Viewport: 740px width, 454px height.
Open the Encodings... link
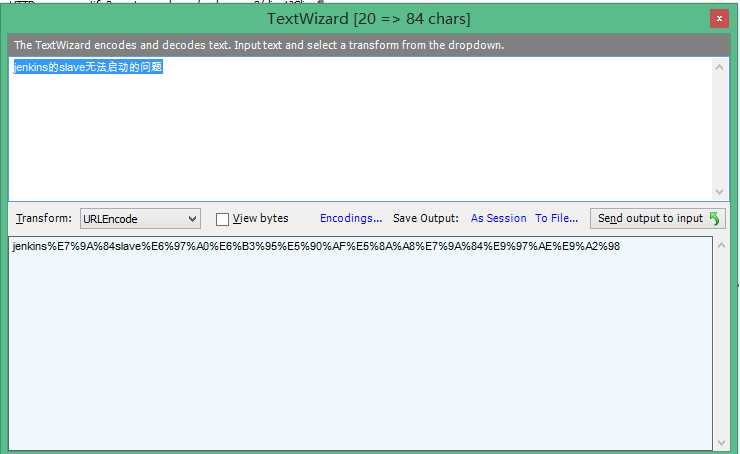point(351,218)
